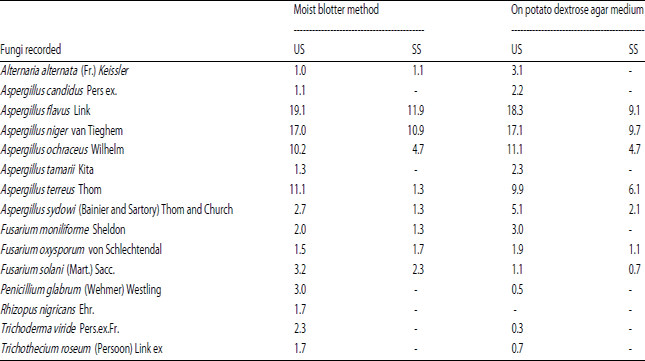Select the Alternaria alternata row label

[65, 71]
